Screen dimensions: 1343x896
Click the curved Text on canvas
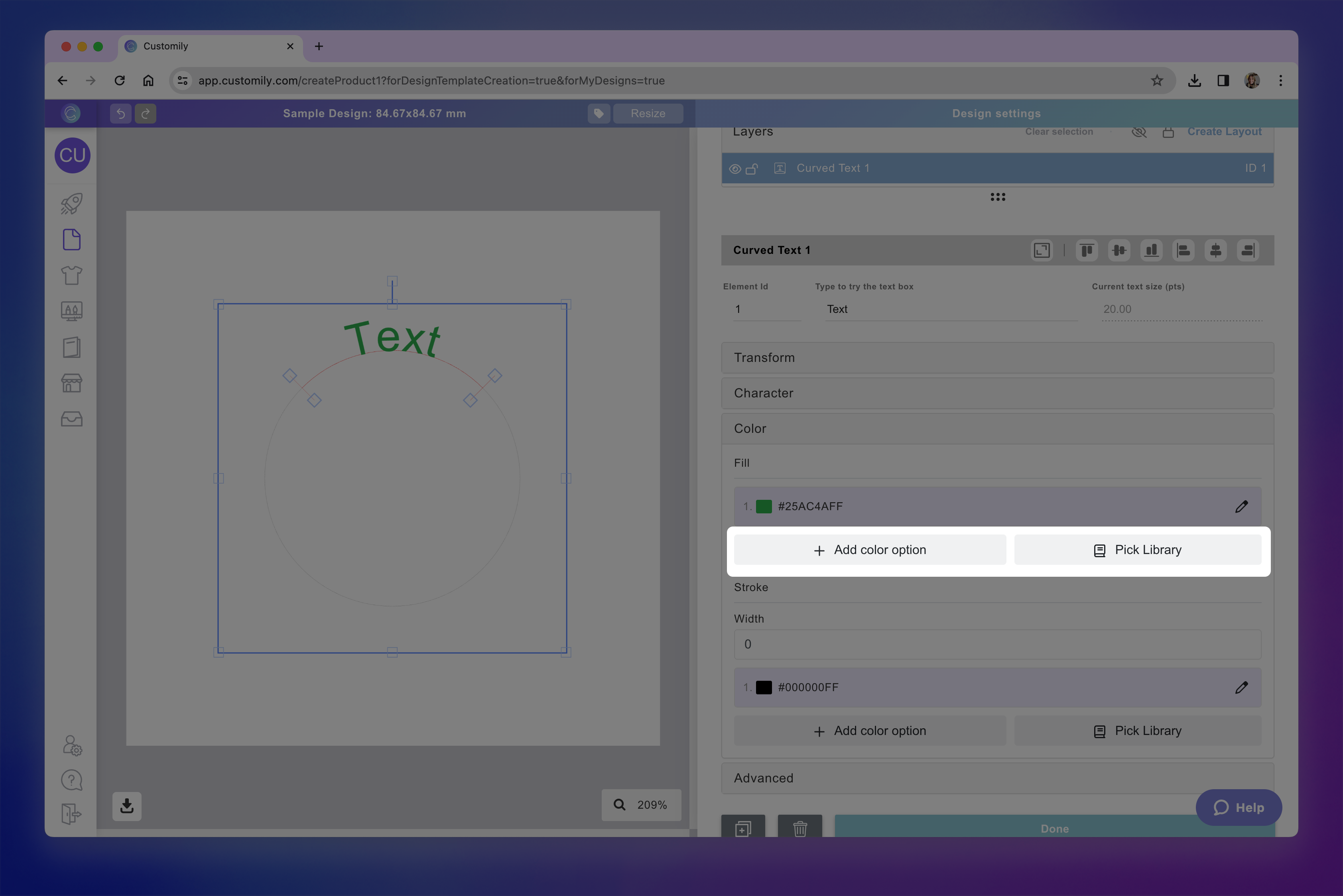point(392,338)
